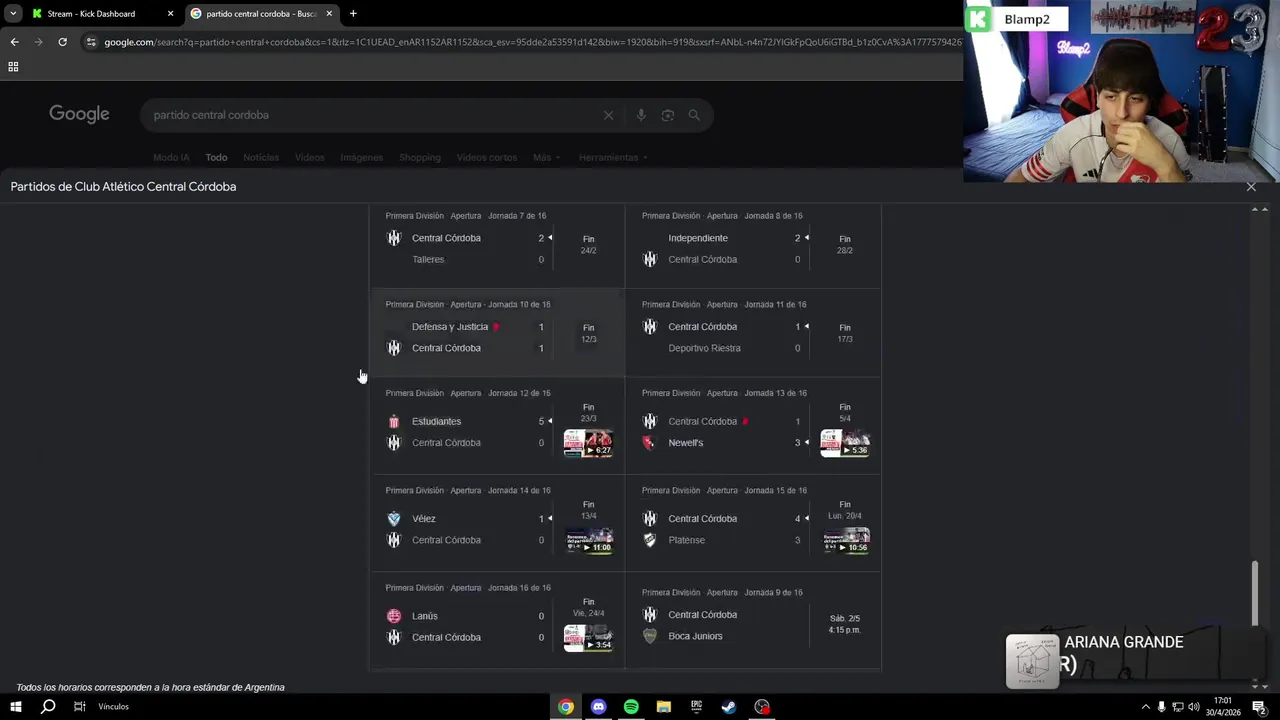Submit search with magnifier icon
Screen dimensions: 1280x720
pyautogui.click(x=694, y=115)
